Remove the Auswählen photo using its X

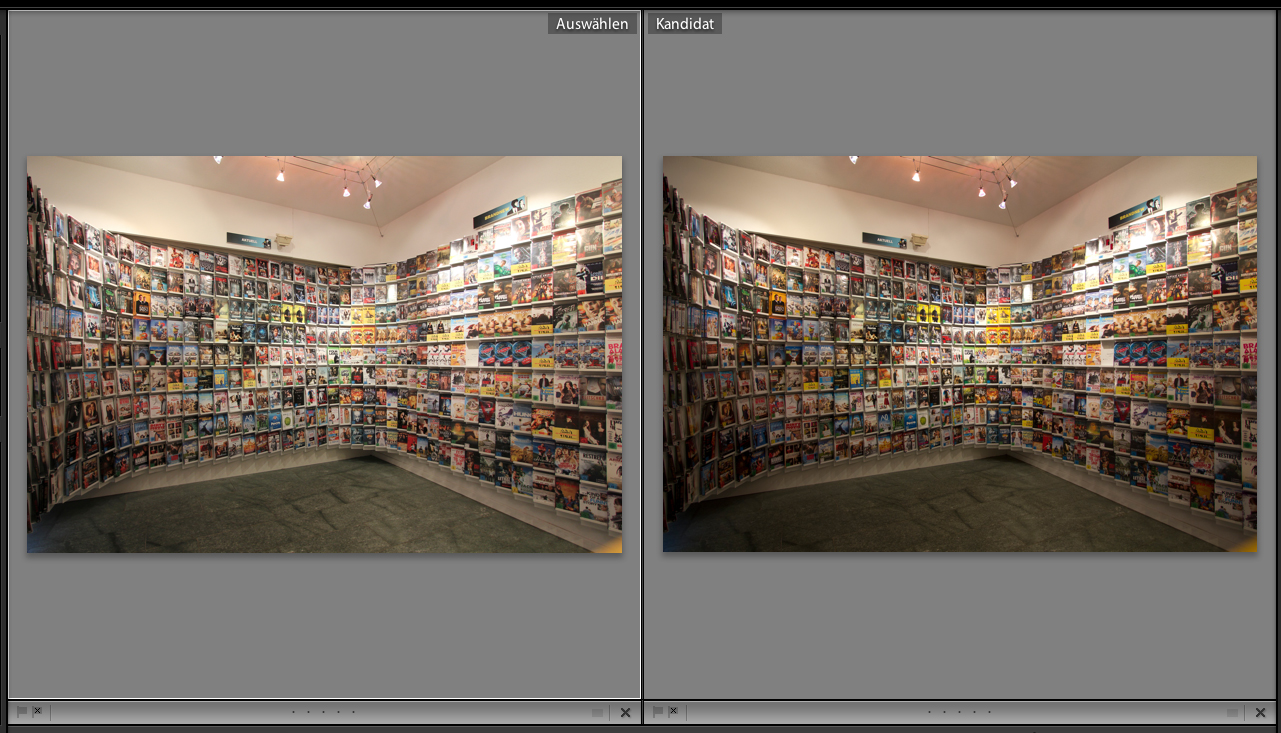pyautogui.click(x=626, y=713)
